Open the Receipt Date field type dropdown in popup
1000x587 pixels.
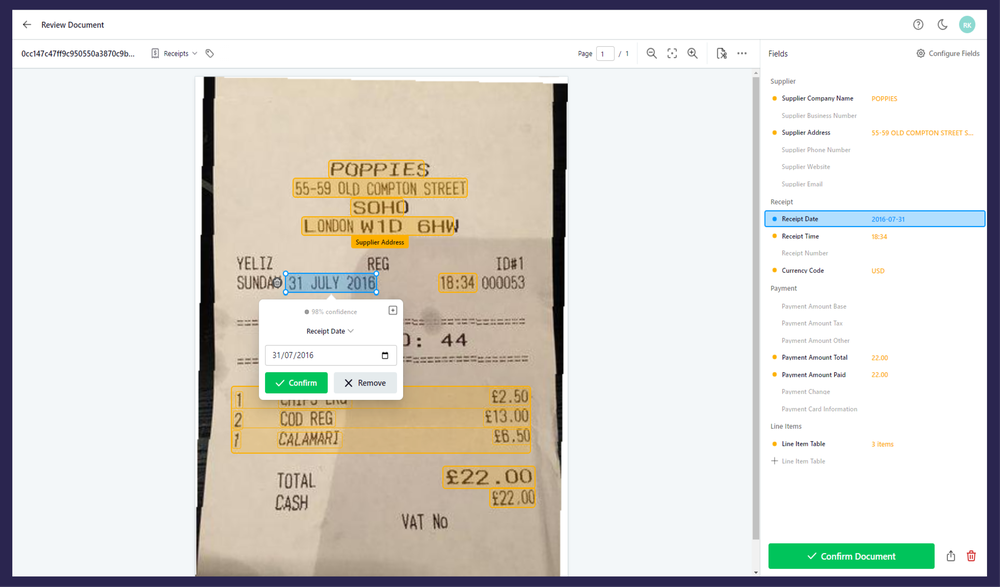click(330, 331)
